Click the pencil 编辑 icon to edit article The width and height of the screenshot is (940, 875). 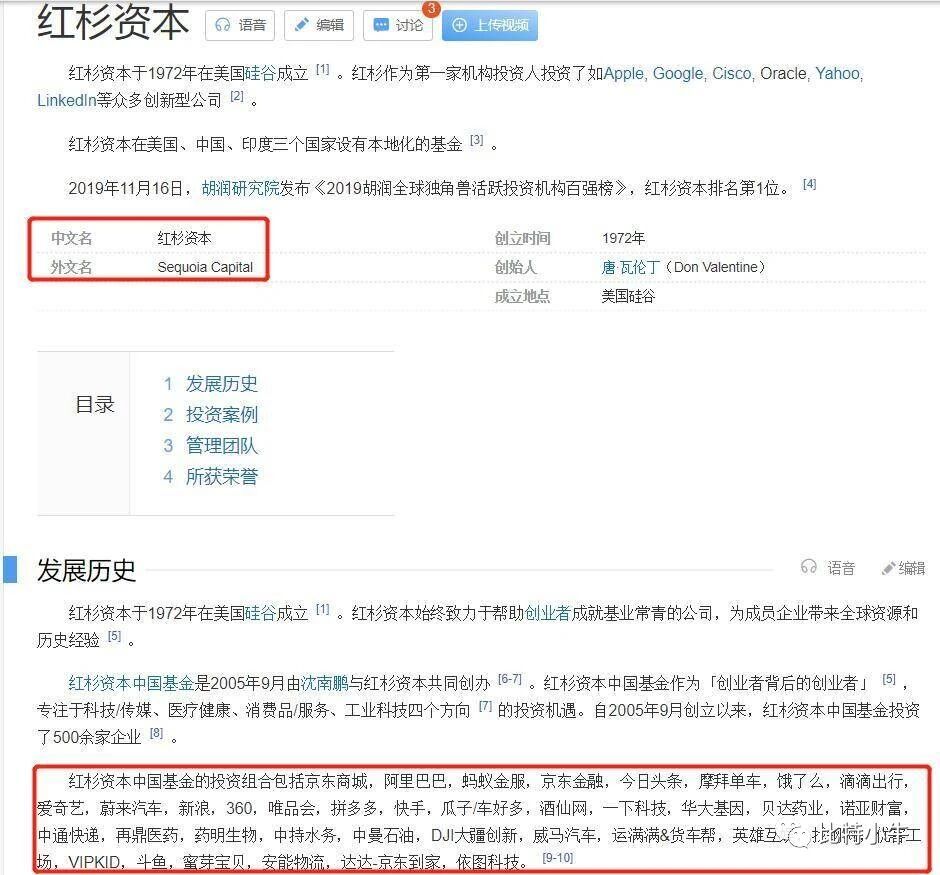click(304, 26)
